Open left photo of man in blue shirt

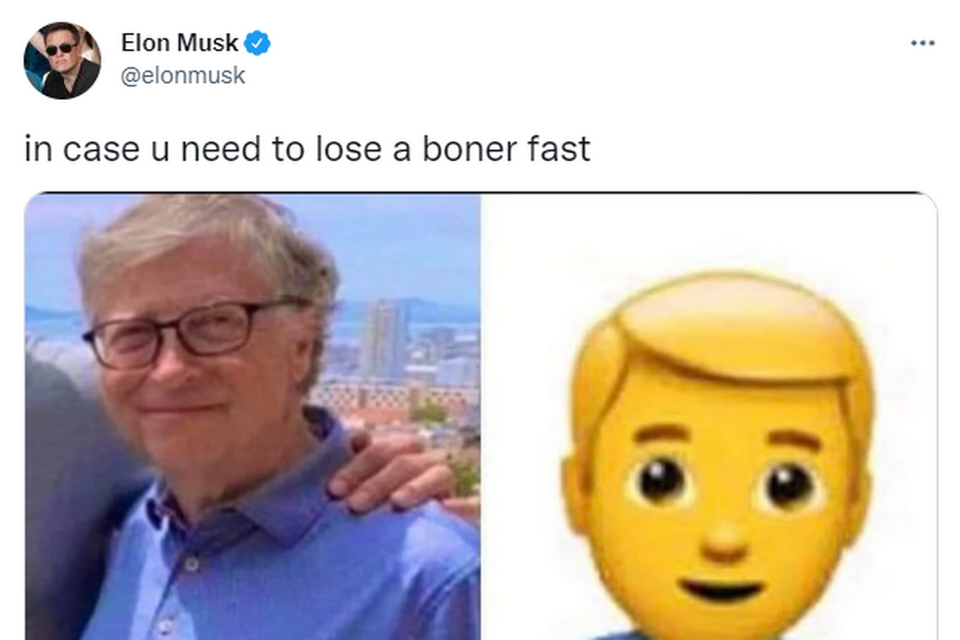pyautogui.click(x=252, y=416)
